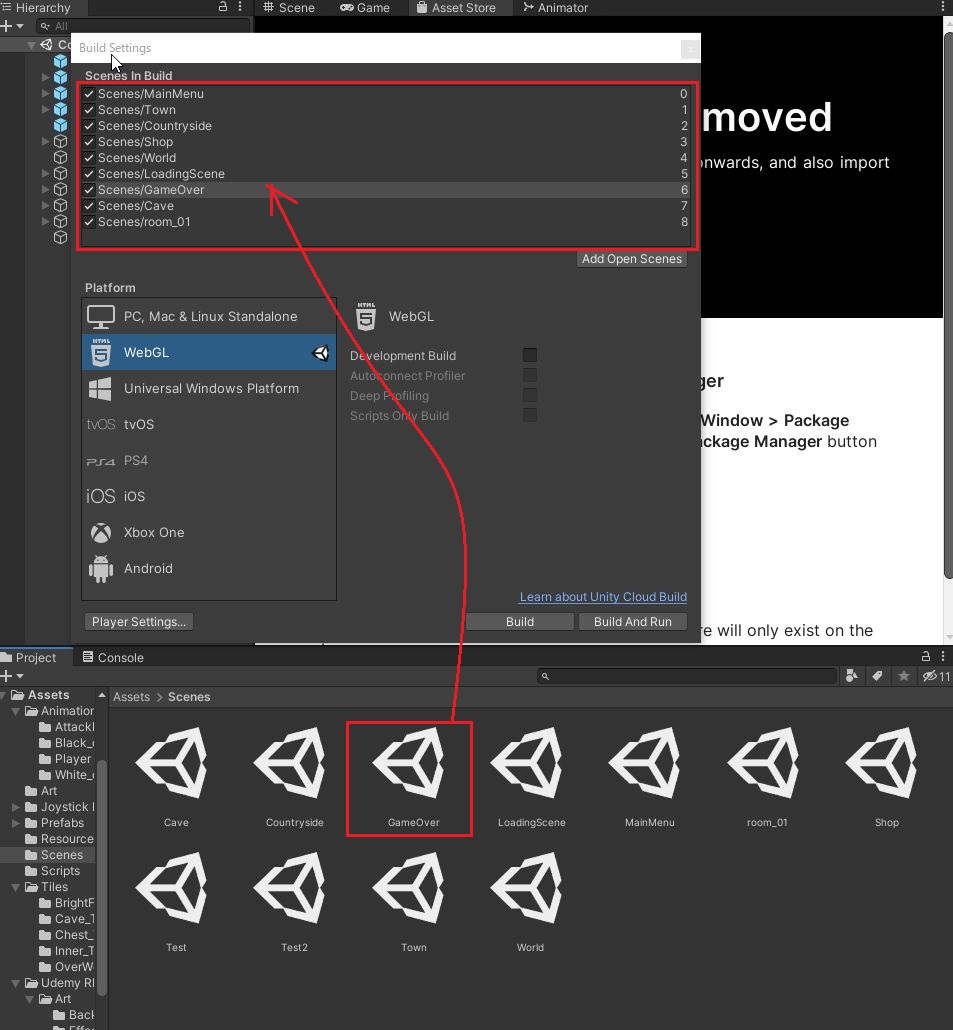The height and width of the screenshot is (1030, 953).
Task: Click the Add Open Scenes button
Action: pos(632,259)
